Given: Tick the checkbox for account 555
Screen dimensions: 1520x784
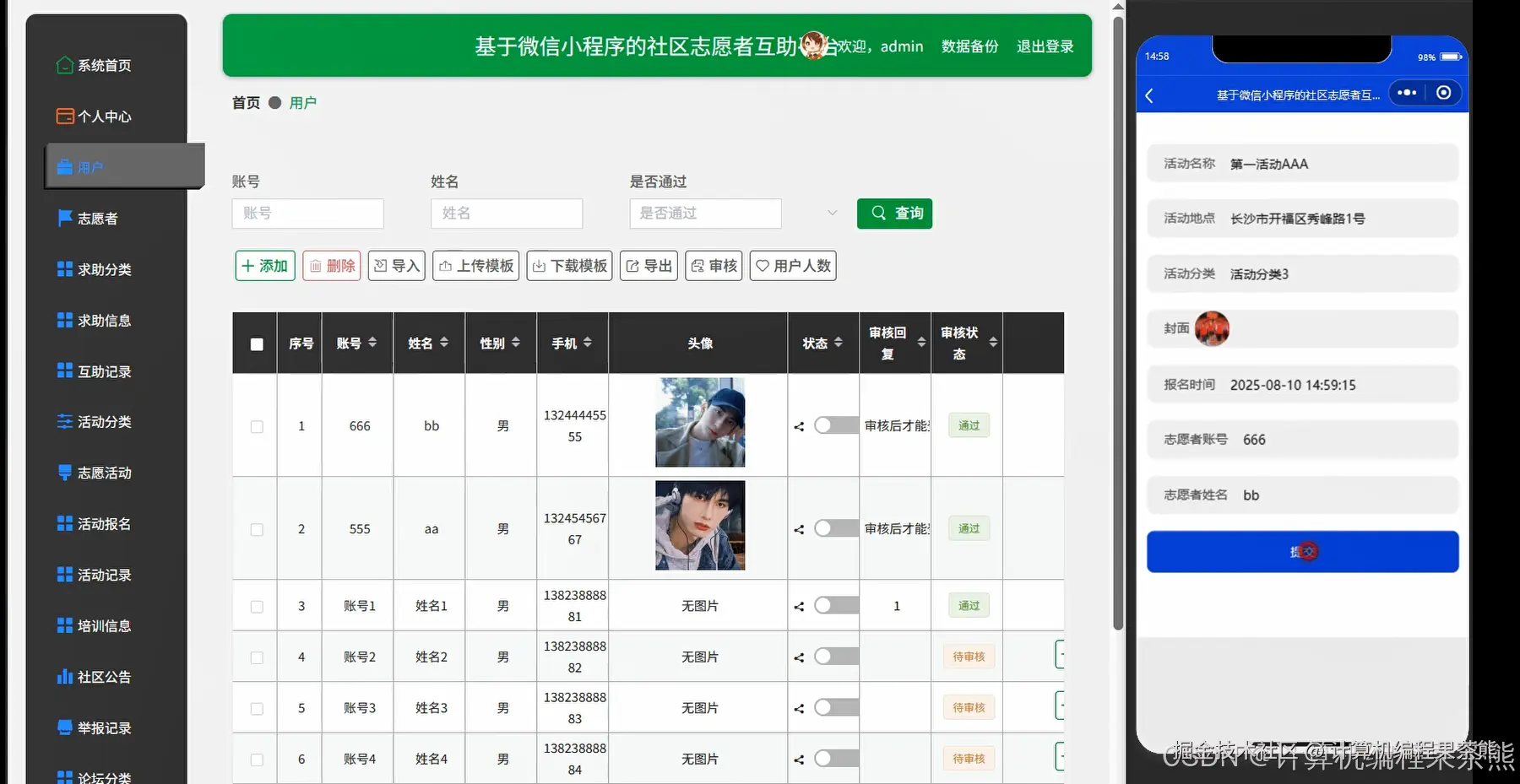Looking at the screenshot, I should coord(257,530).
